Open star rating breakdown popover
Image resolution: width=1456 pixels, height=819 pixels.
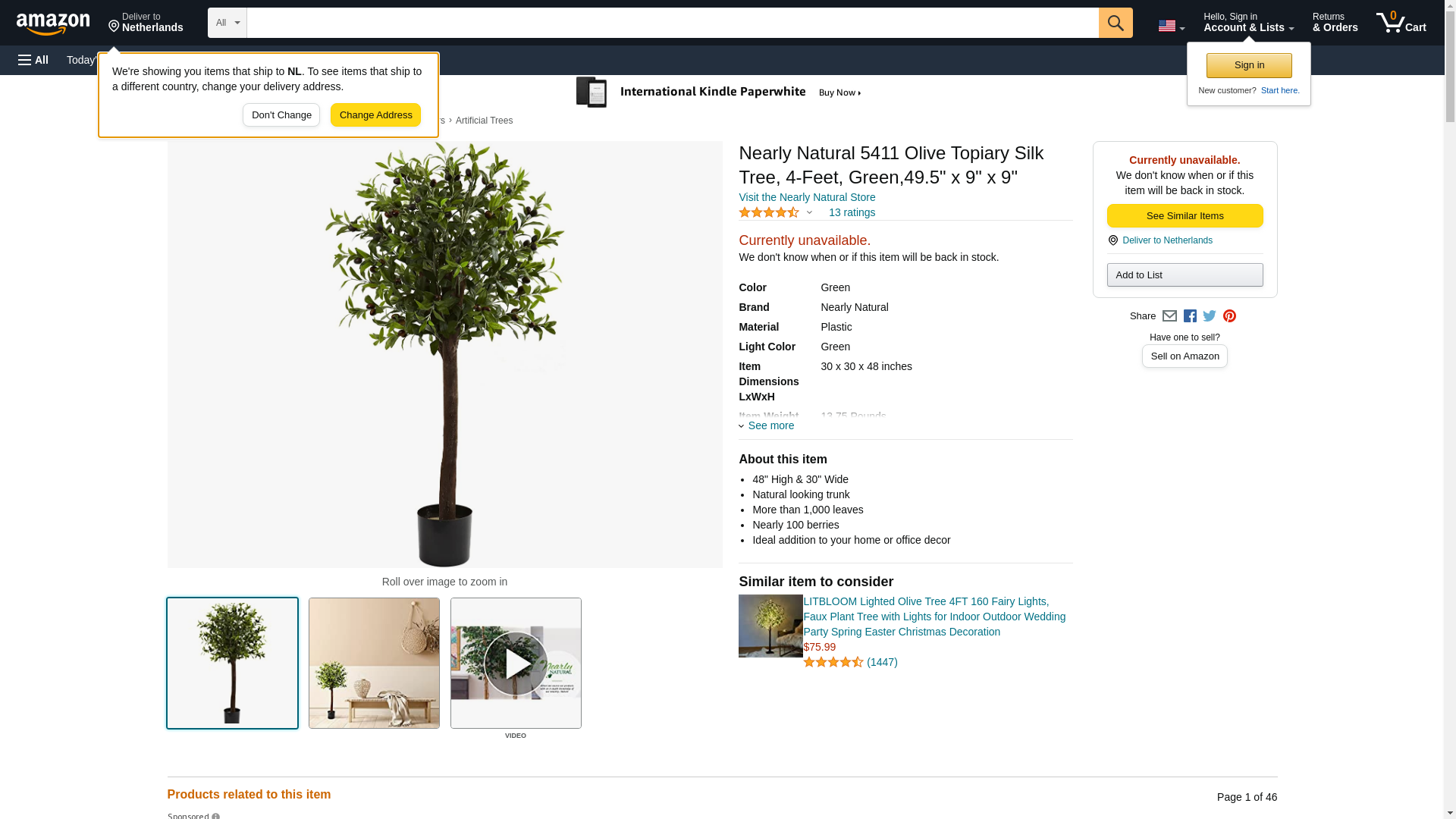pyautogui.click(x=775, y=213)
